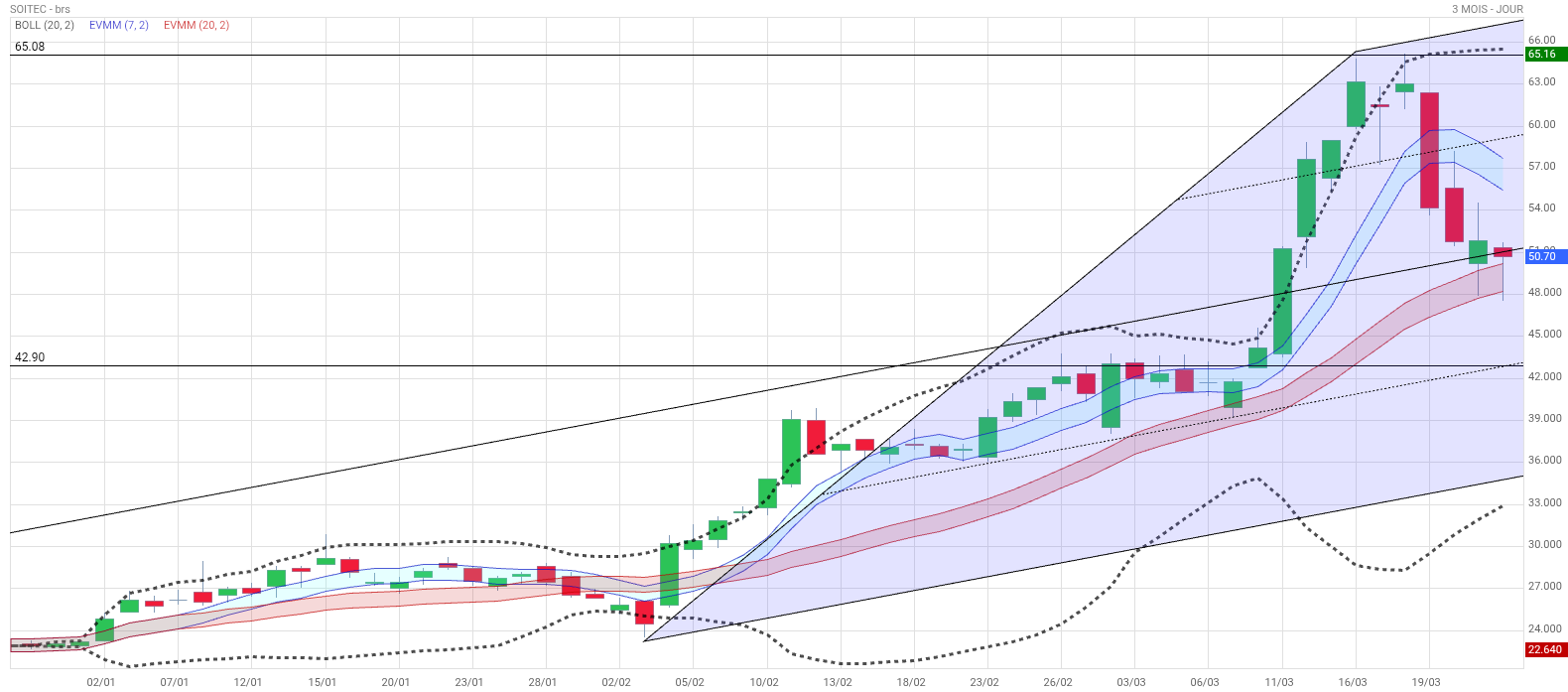Click the 63.00 price axis label

click(1541, 82)
